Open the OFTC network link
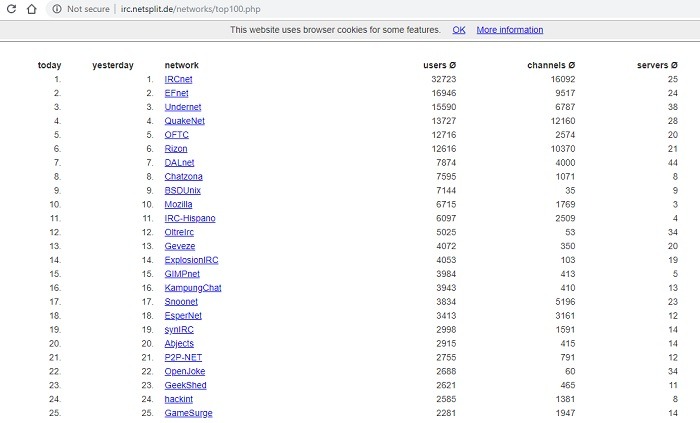This screenshot has width=700, height=423. click(x=176, y=135)
